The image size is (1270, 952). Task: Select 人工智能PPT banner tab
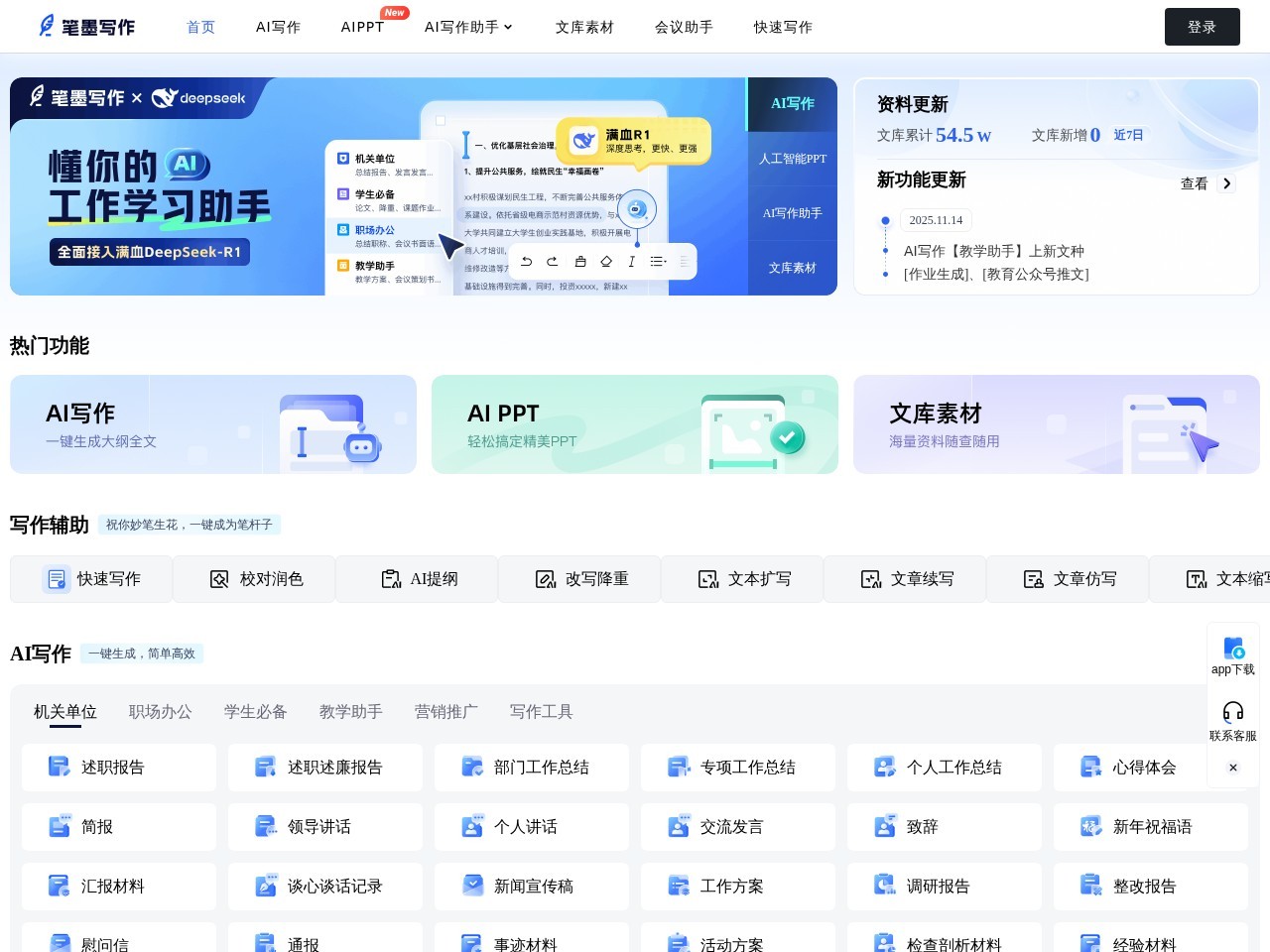(793, 159)
